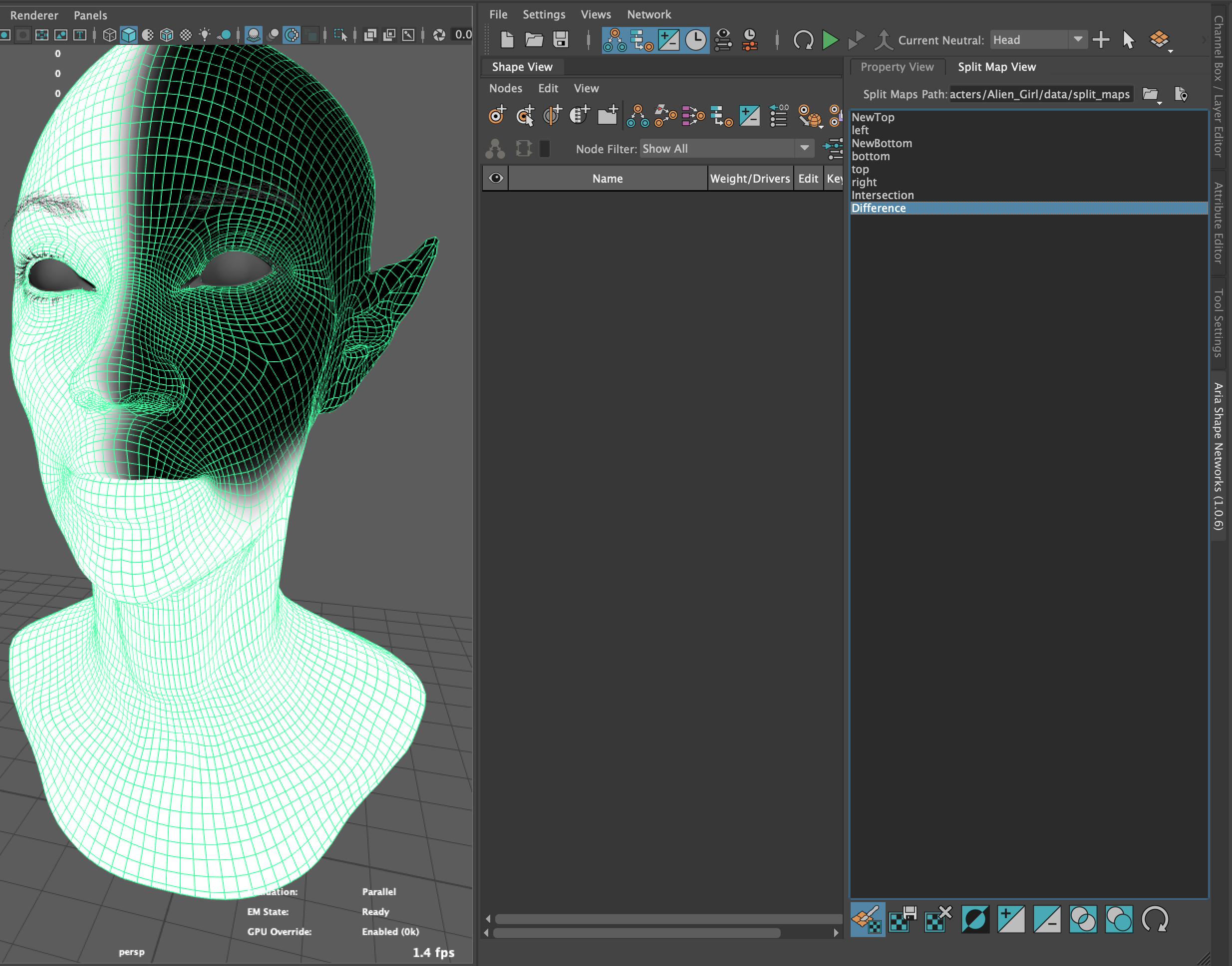Open the Settings menu
Screen dimensions: 1232x966
543,14
